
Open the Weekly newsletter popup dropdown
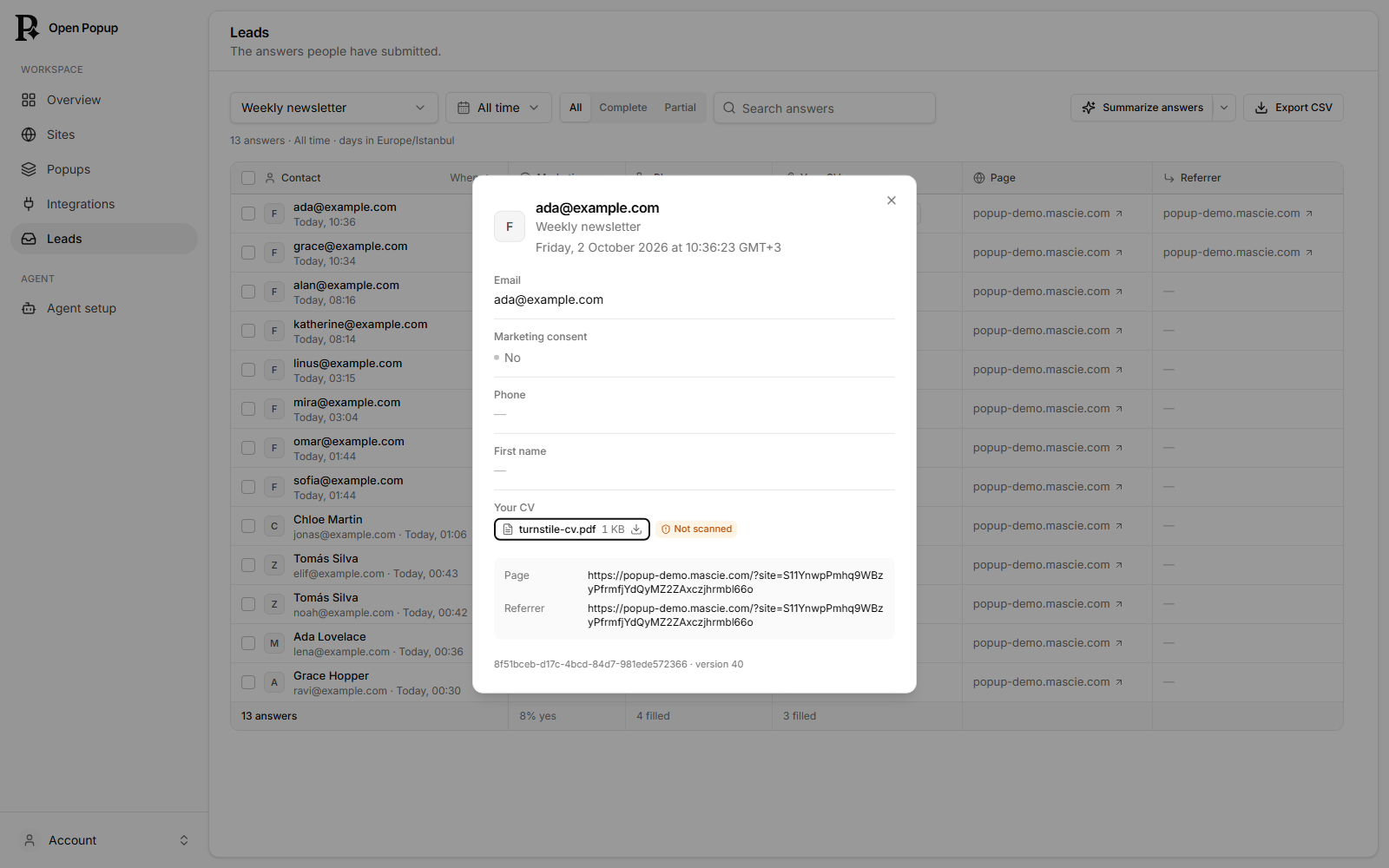pos(333,108)
